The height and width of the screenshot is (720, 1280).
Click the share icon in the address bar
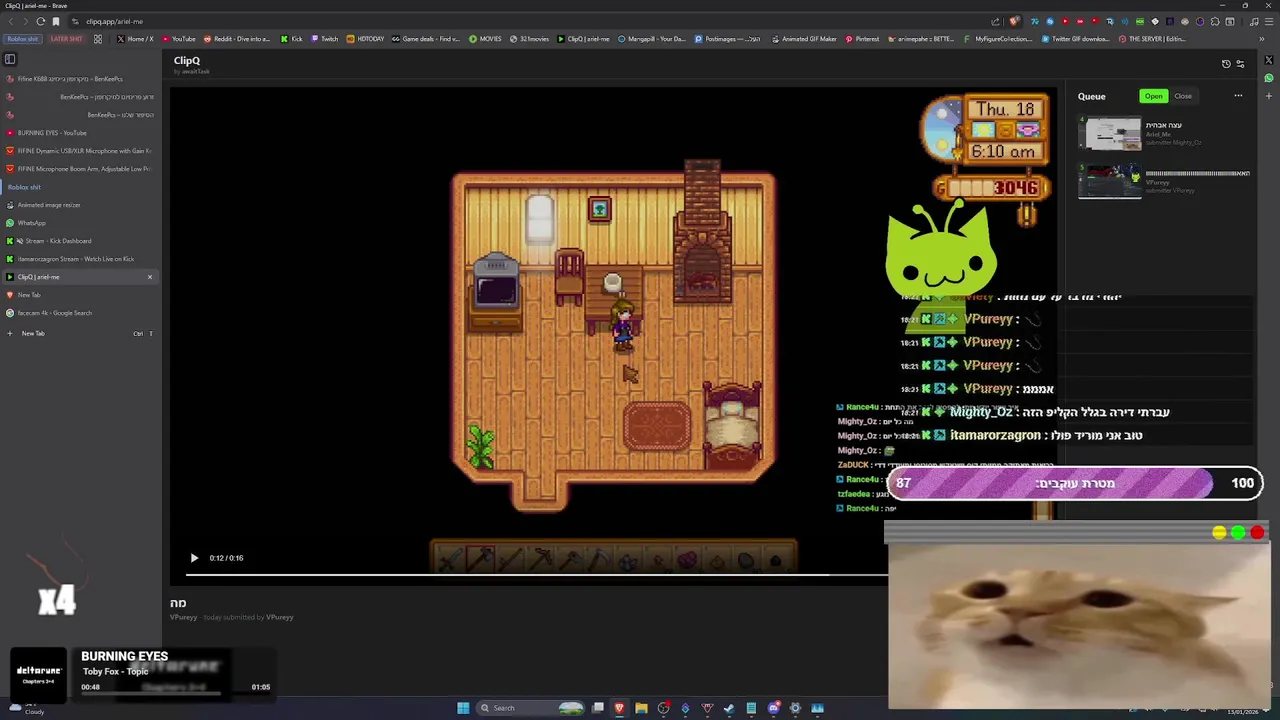coord(995,21)
